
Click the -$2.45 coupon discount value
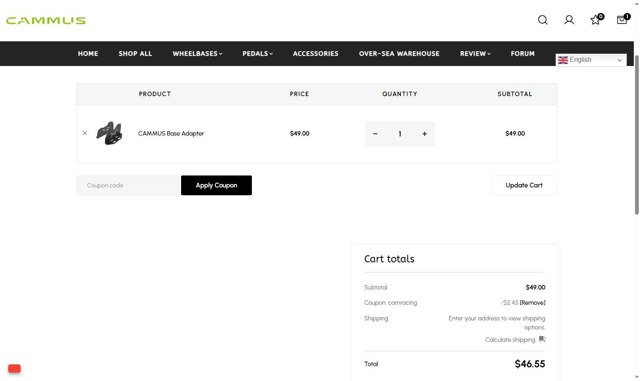509,303
